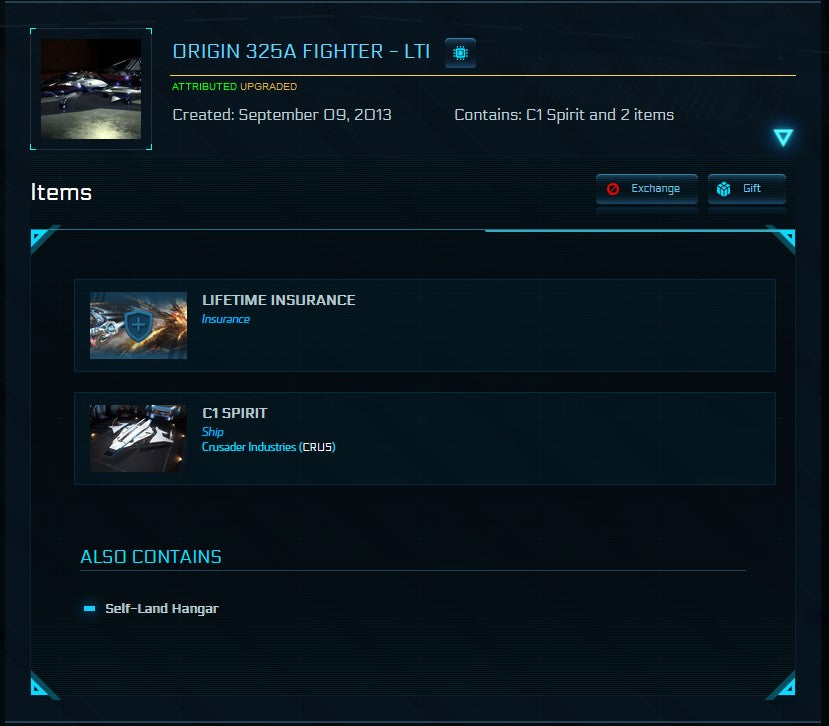Click the C1 Spirit ship image

tap(138, 438)
